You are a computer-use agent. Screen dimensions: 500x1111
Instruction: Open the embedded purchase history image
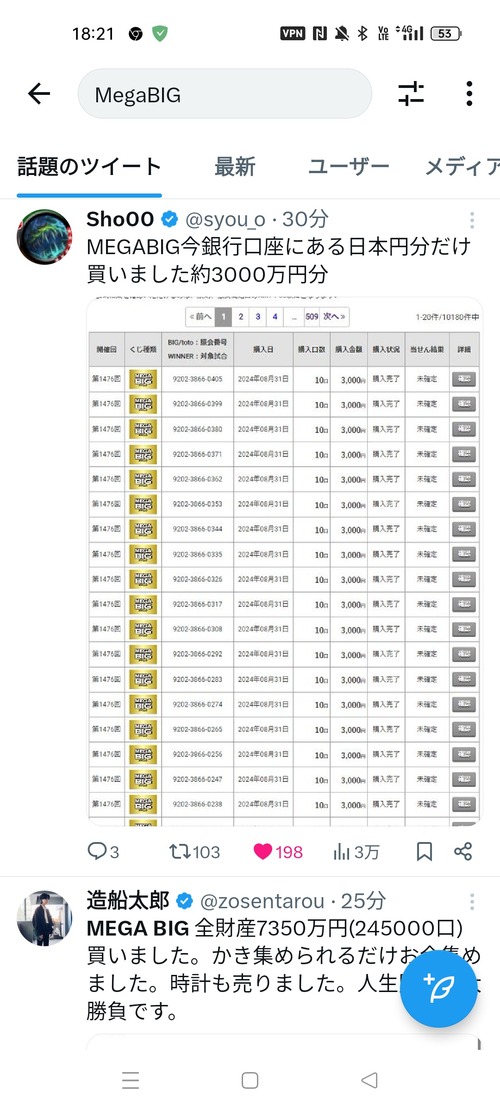(284, 561)
